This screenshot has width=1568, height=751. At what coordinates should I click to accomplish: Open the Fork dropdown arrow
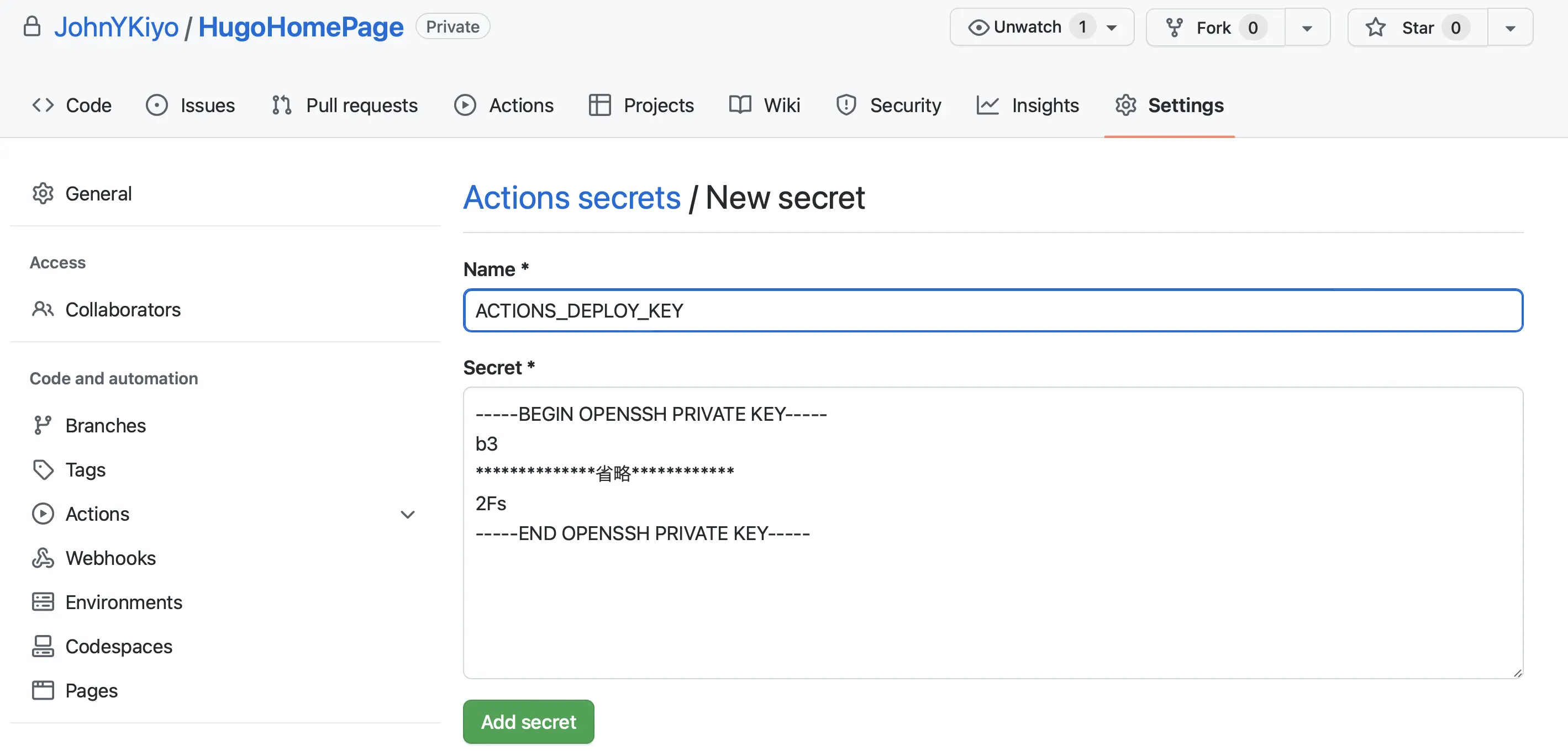(1307, 28)
